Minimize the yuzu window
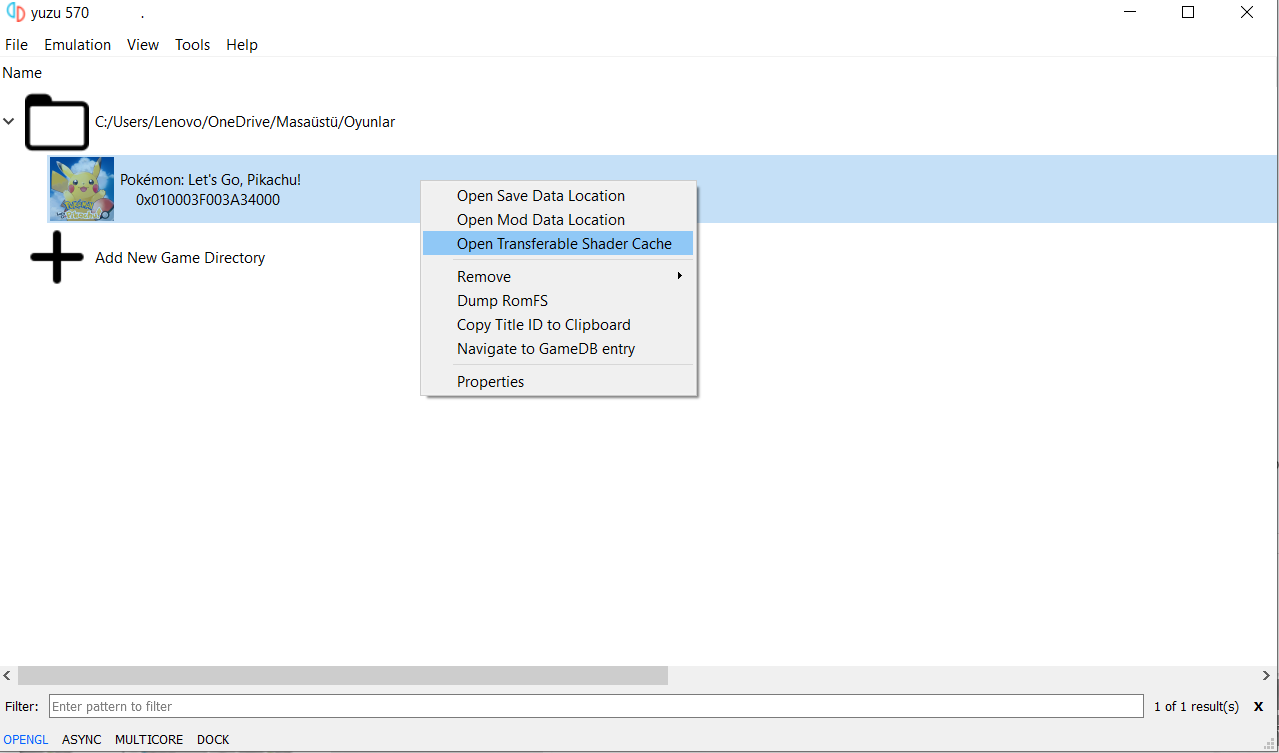The image size is (1279, 753). pos(1130,13)
